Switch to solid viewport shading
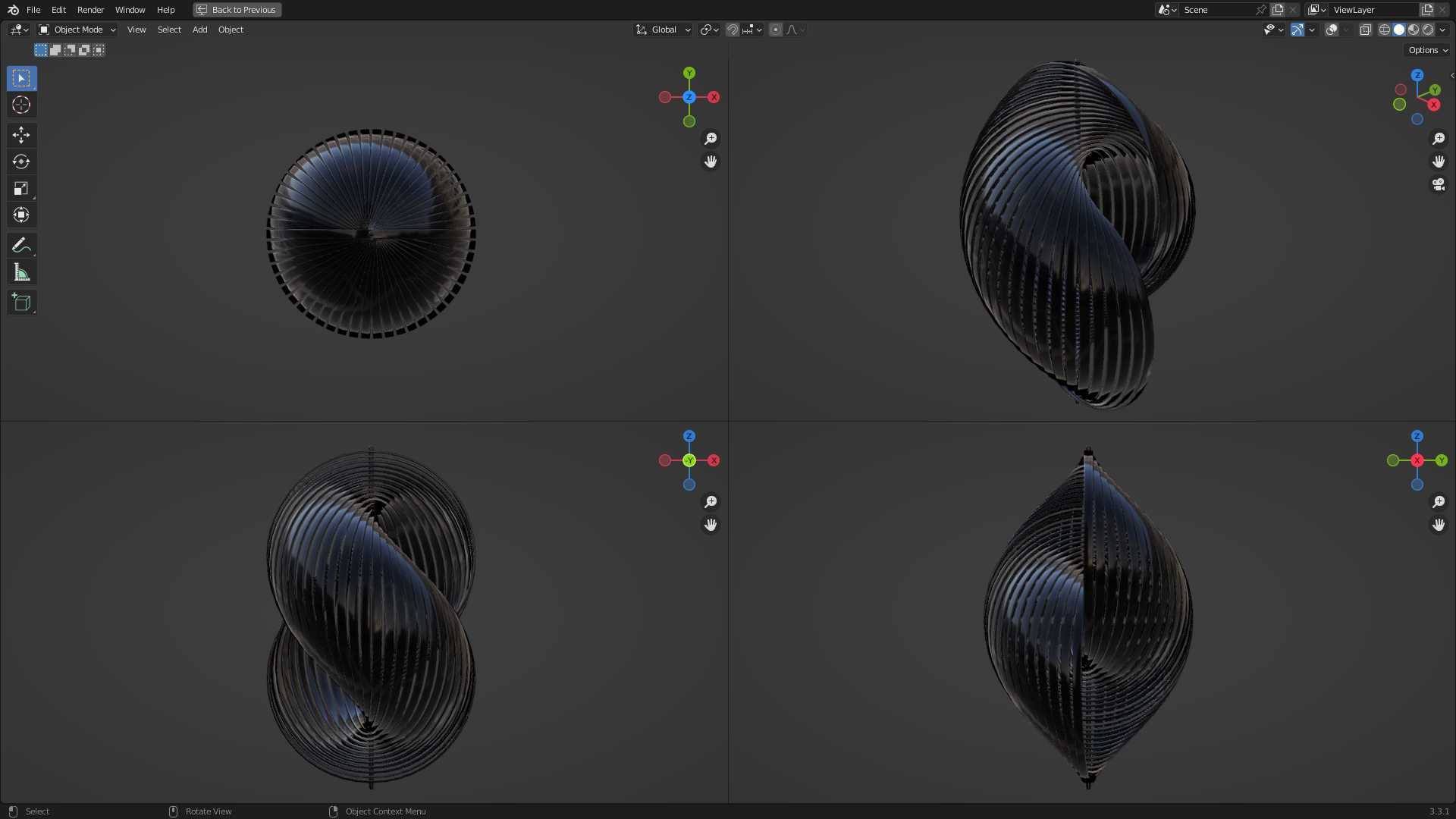This screenshot has height=819, width=1456. (1399, 30)
